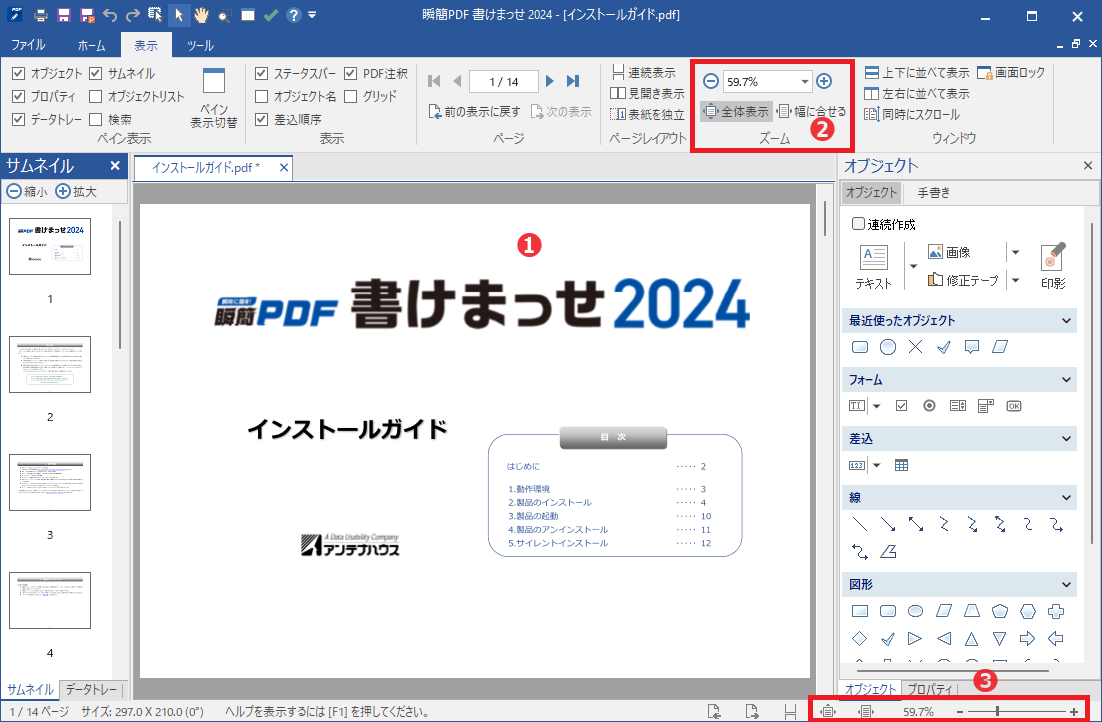Click the zoom in plus icon in ribbon
Screen dimensions: 1102x722
824,82
